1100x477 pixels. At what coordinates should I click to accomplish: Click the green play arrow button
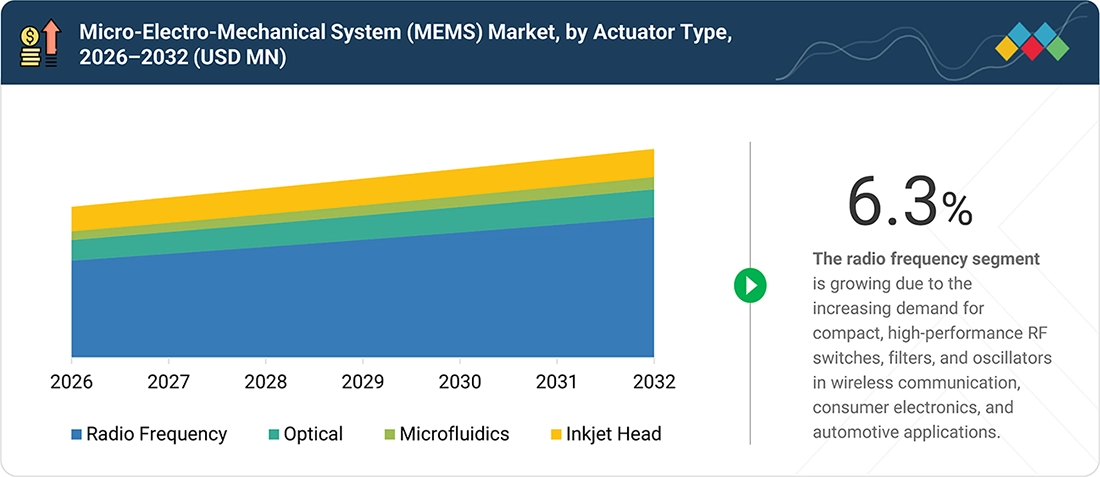point(750,285)
